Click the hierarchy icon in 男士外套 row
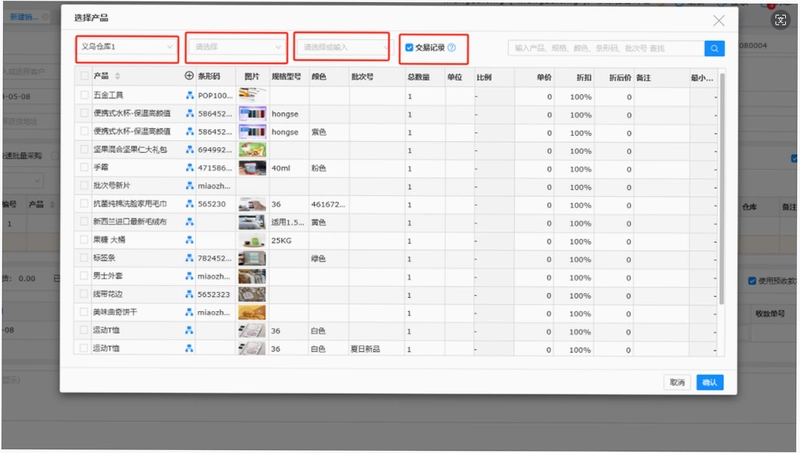Viewport: 800px width, 453px height. point(189,276)
